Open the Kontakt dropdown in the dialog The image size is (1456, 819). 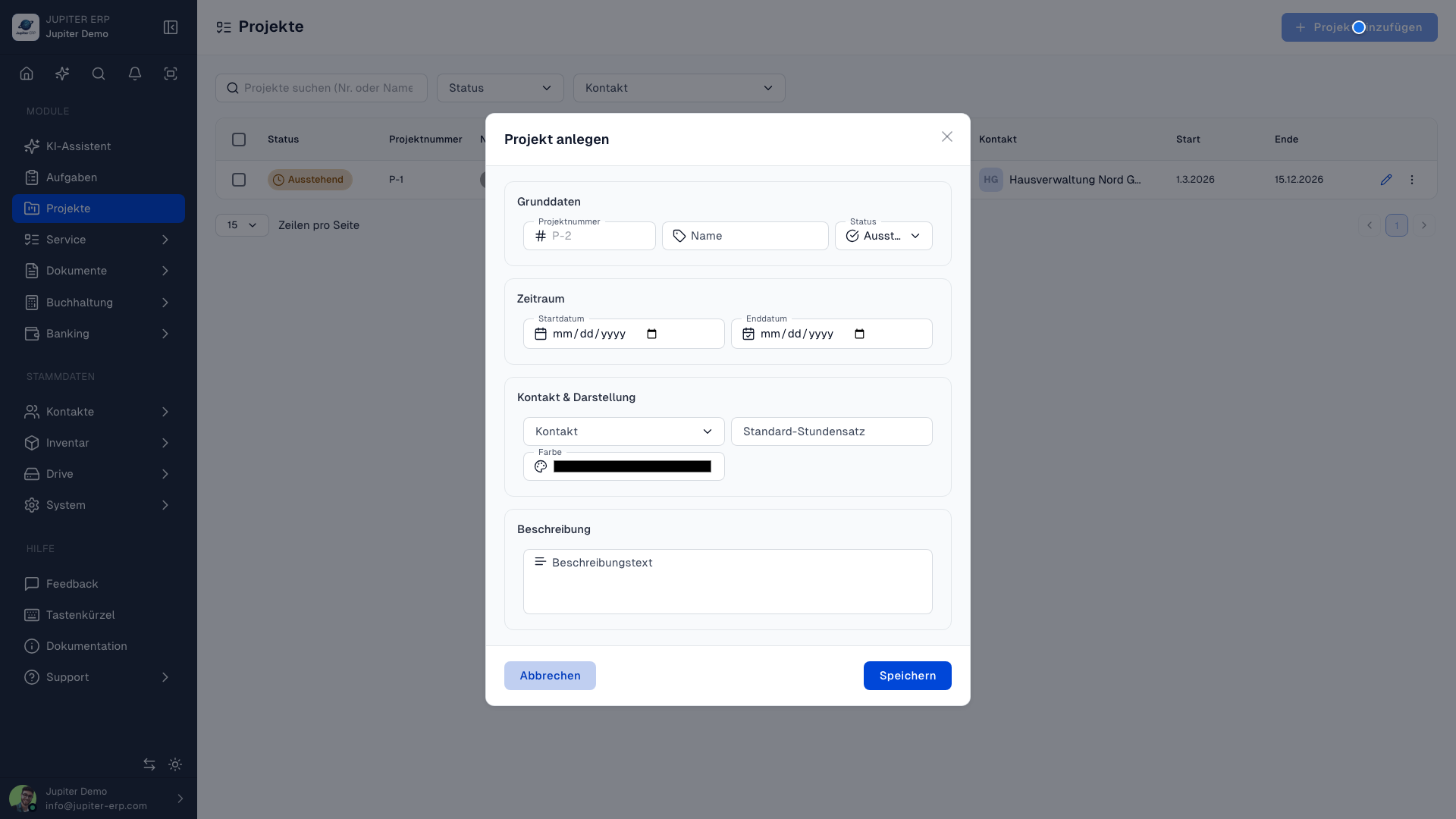(x=624, y=431)
